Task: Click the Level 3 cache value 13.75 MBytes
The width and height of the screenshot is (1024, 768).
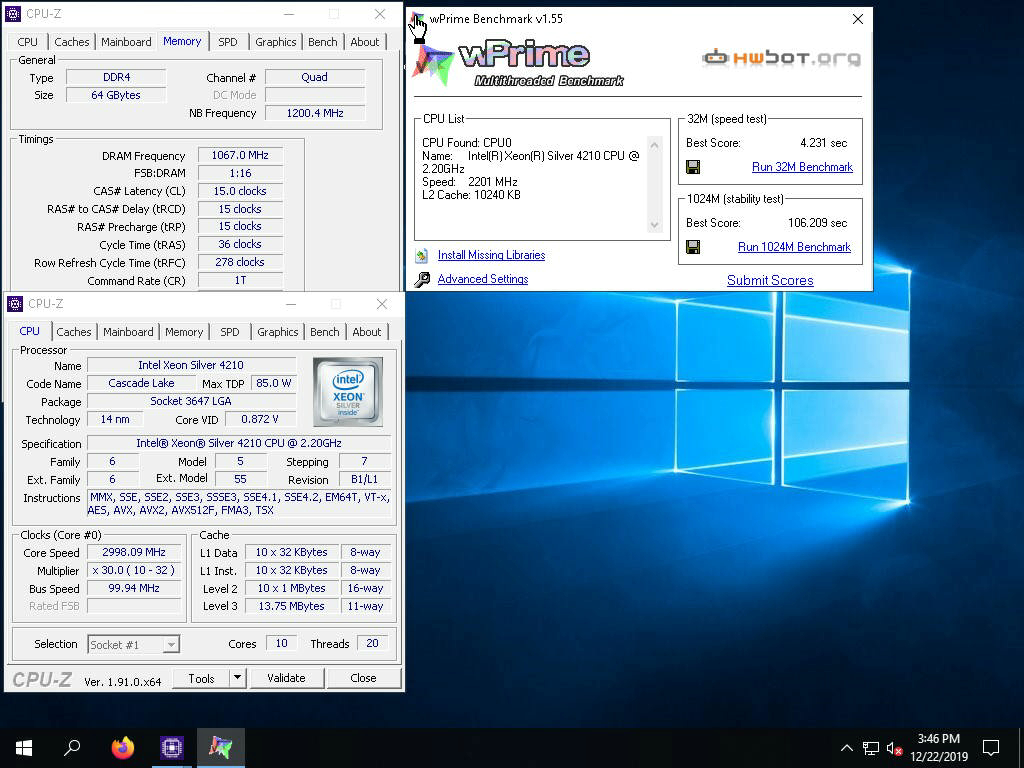Action: pyautogui.click(x=291, y=606)
